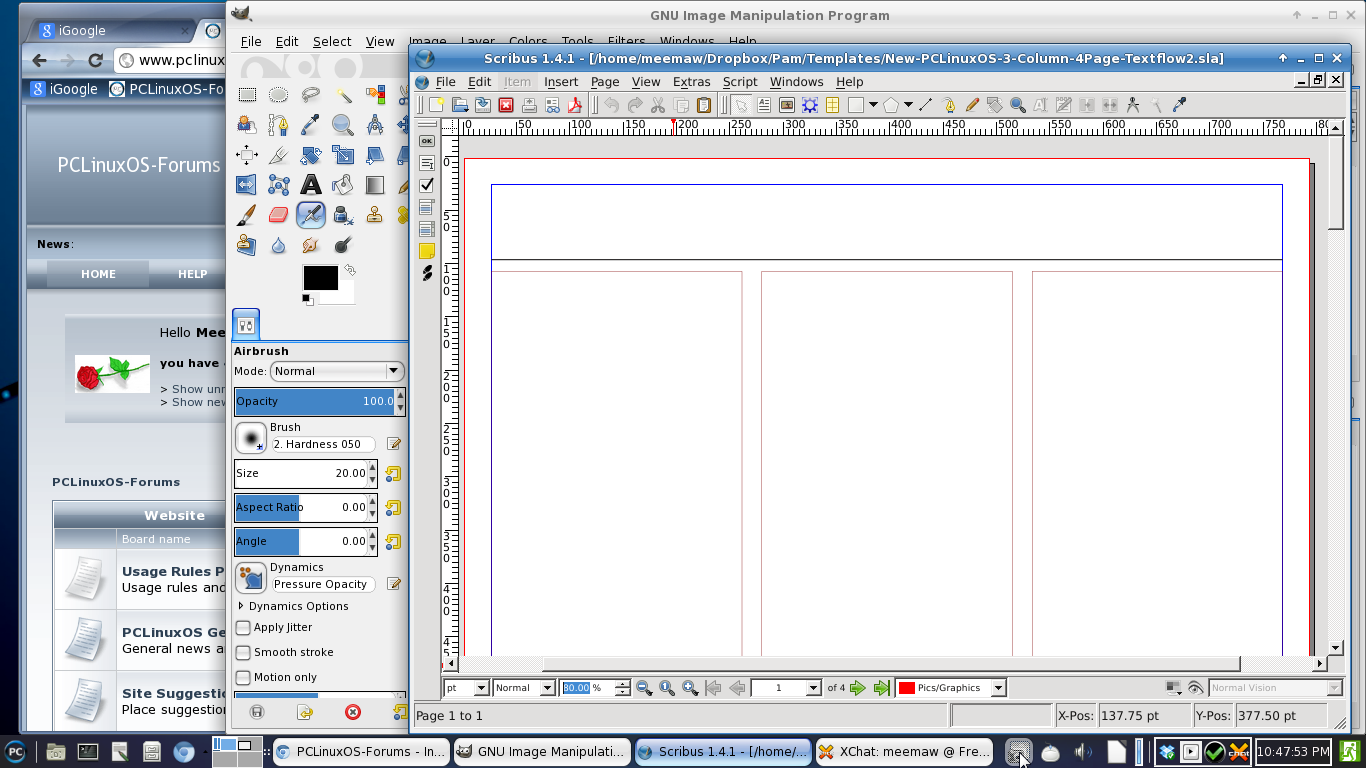Select GIMP Color Picker tool
Screen dimensions: 1366x768
pyautogui.click(x=311, y=125)
